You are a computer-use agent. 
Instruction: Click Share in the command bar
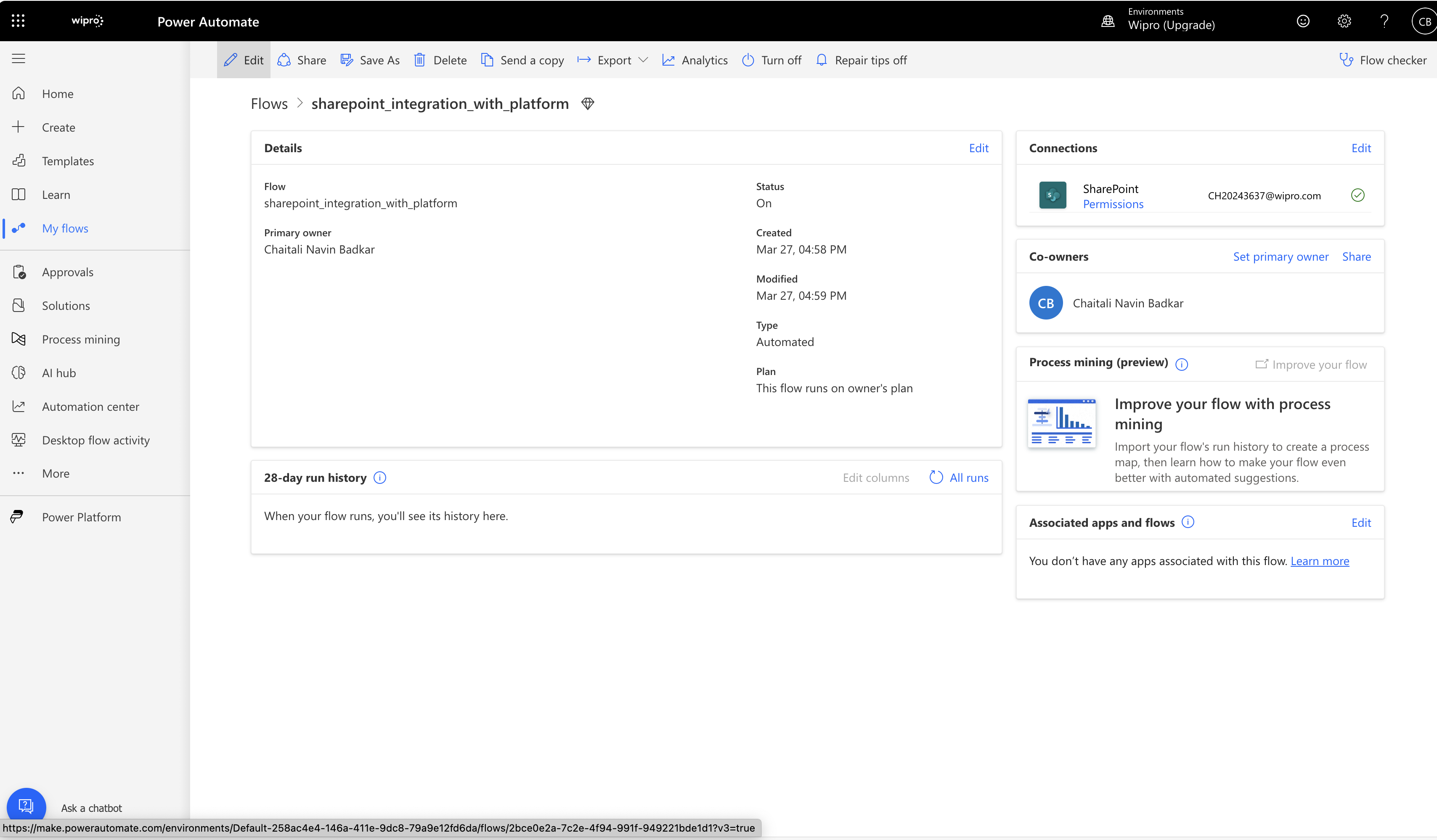[302, 60]
